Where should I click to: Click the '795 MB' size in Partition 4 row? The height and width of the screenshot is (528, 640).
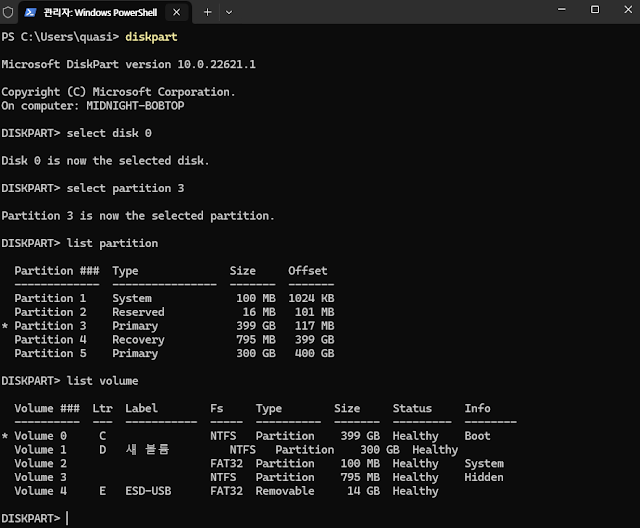point(256,340)
